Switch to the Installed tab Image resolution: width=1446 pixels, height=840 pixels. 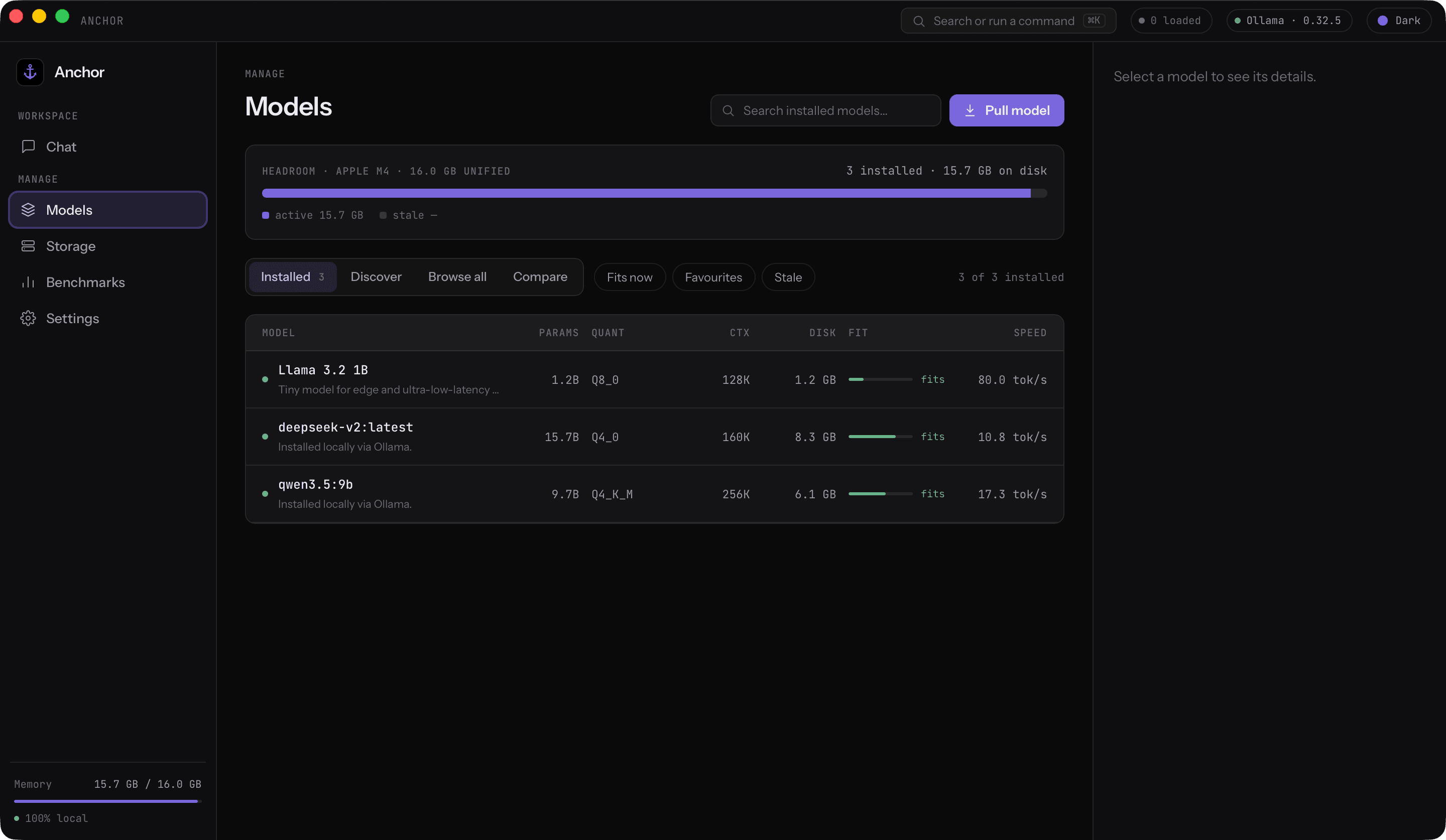click(293, 277)
